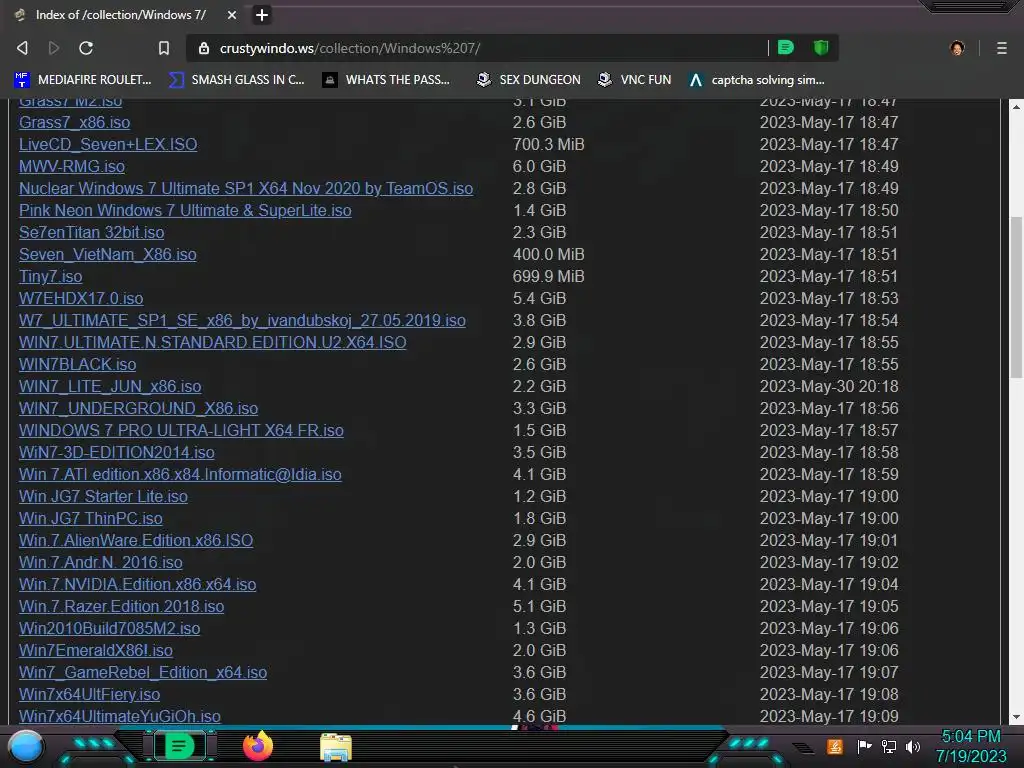This screenshot has height=768, width=1024.
Task: Open the network status tray icon
Action: coord(889,746)
